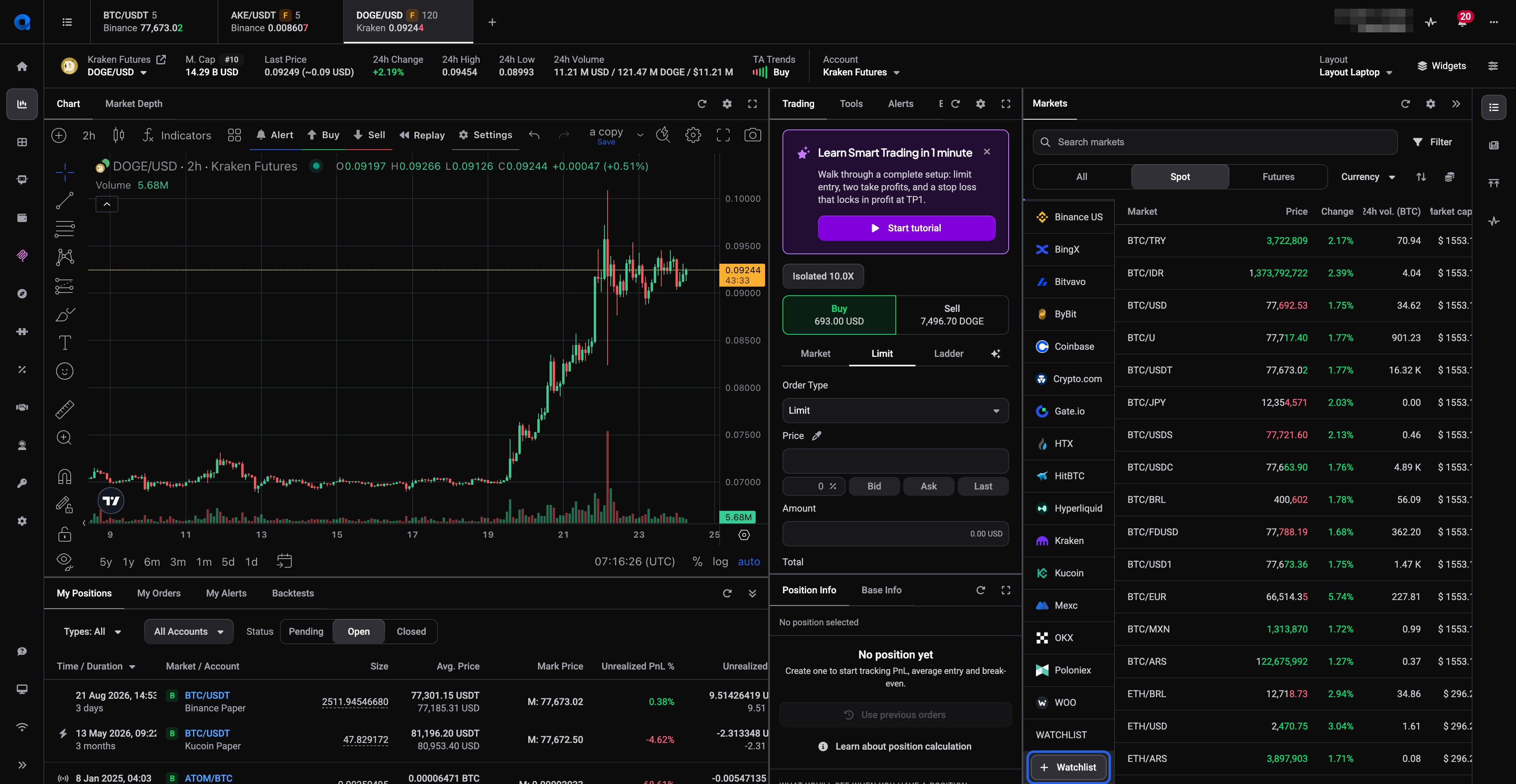The height and width of the screenshot is (784, 1516).
Task: Set chart range to 6m
Action: 152,561
